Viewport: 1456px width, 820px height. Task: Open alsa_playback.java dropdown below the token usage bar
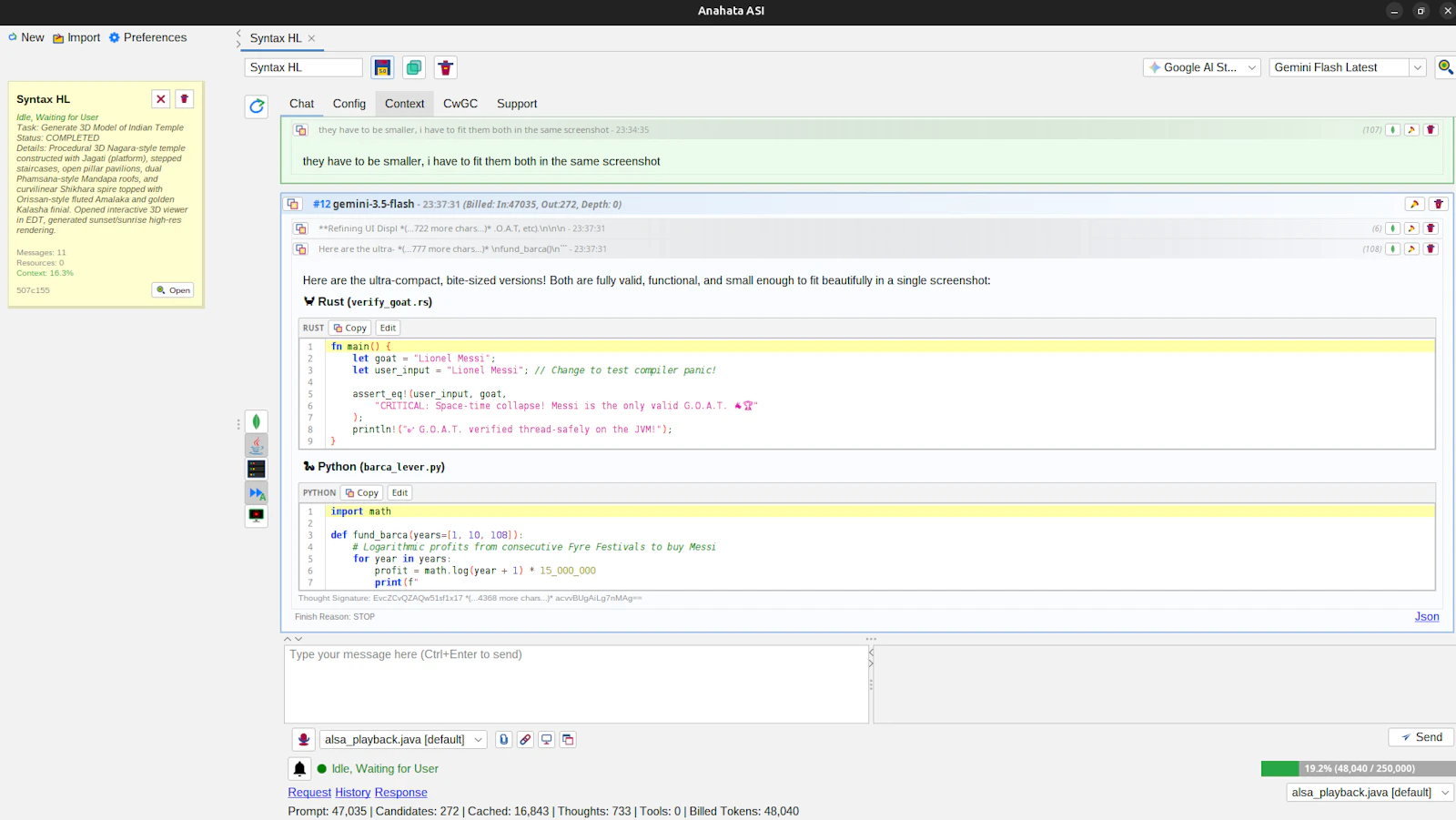1370,793
